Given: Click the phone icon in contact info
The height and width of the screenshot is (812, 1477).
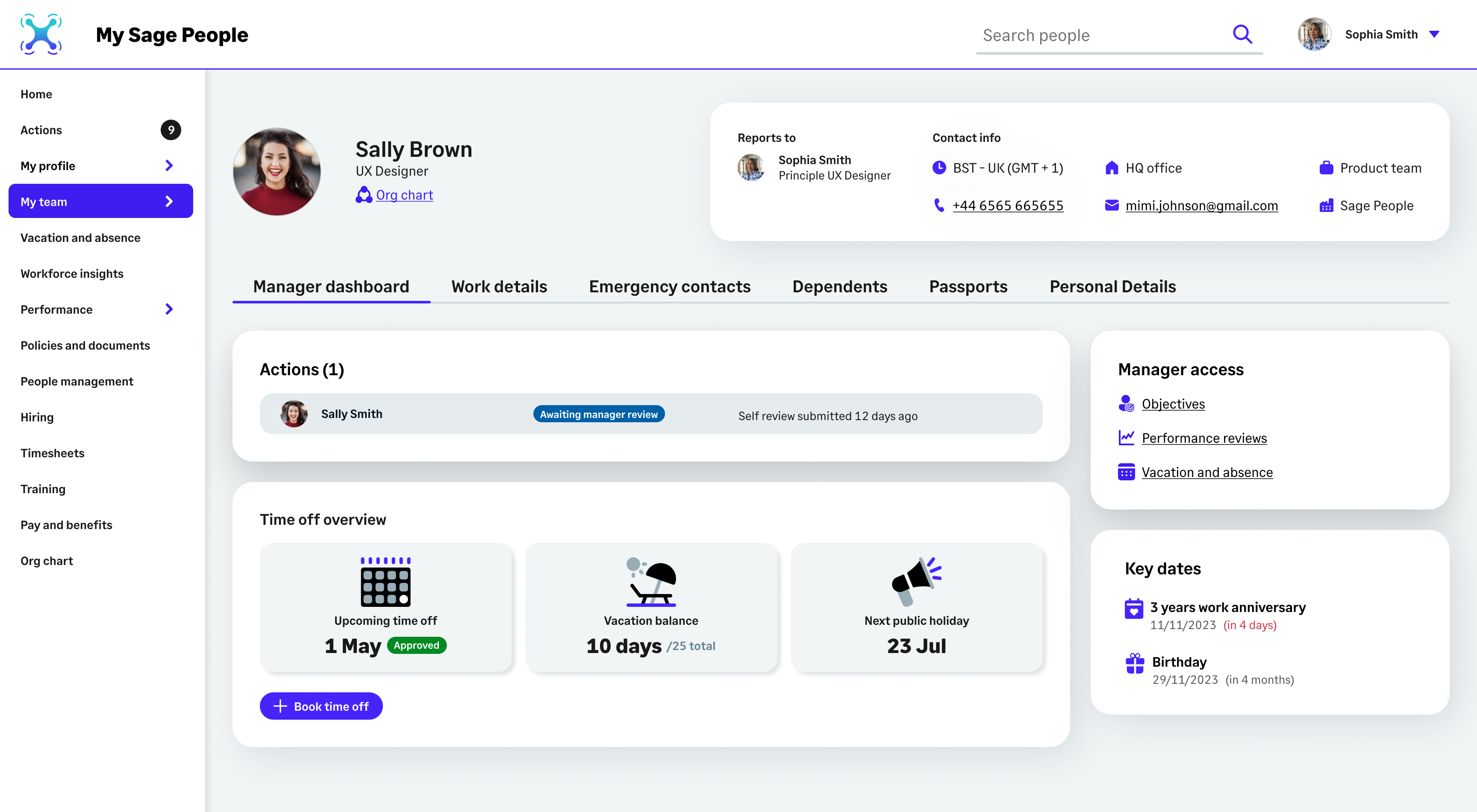Looking at the screenshot, I should click(939, 205).
